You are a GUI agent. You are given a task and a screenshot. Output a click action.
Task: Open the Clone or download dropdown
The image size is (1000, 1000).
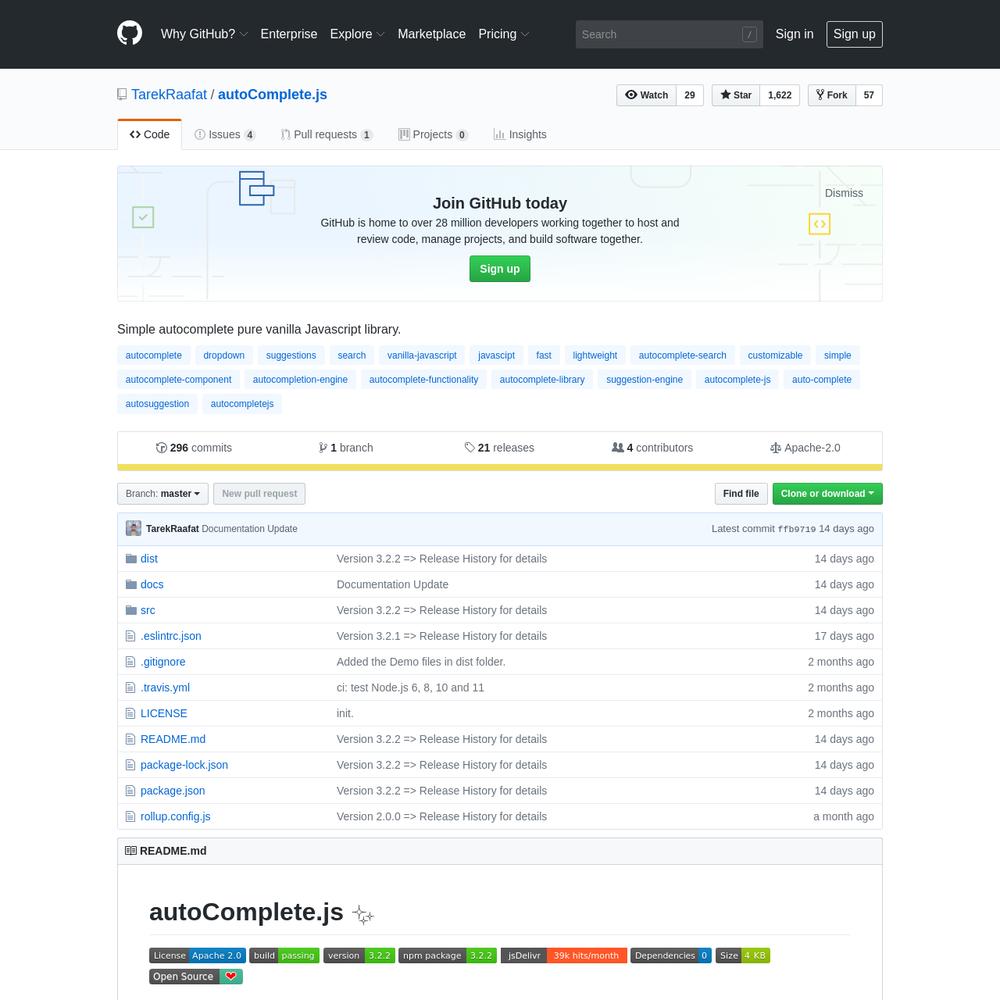pos(827,494)
